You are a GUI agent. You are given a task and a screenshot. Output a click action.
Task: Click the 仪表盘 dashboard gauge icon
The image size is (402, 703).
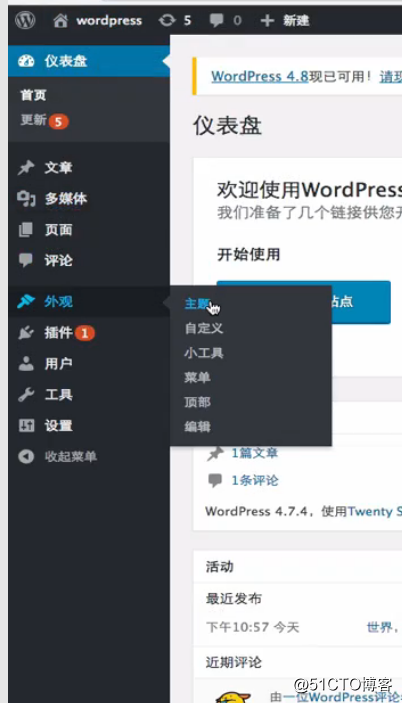coord(26,61)
